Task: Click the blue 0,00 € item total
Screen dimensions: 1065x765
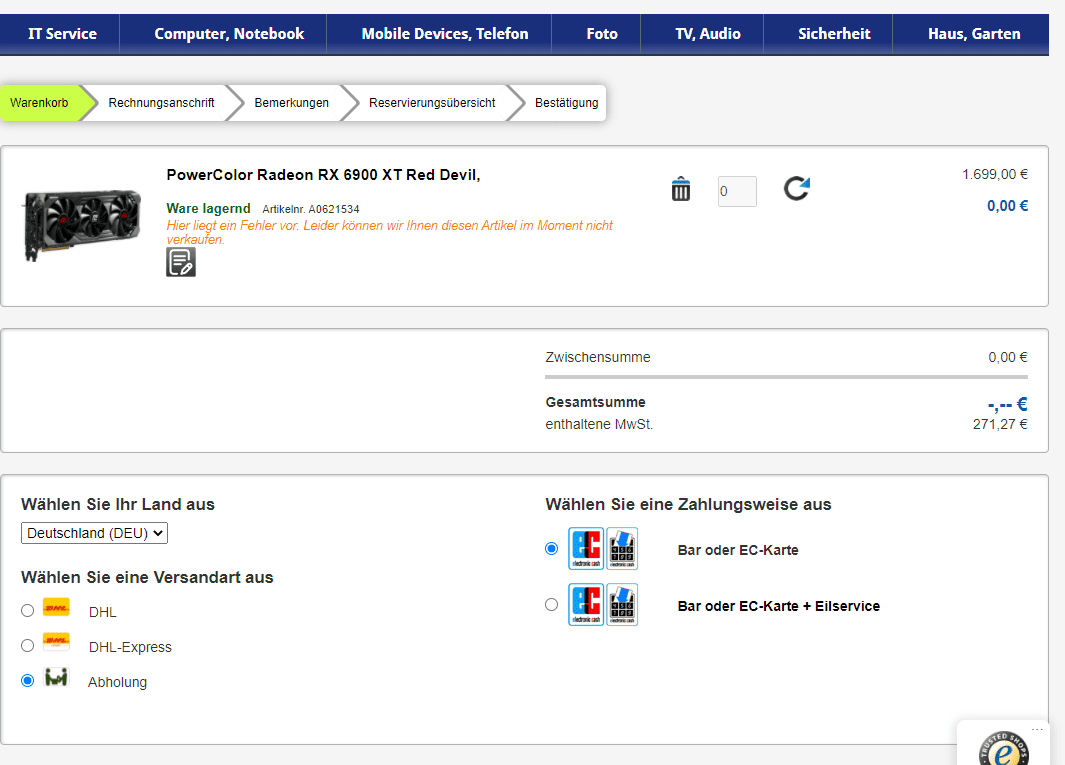Action: pyautogui.click(x=1007, y=206)
